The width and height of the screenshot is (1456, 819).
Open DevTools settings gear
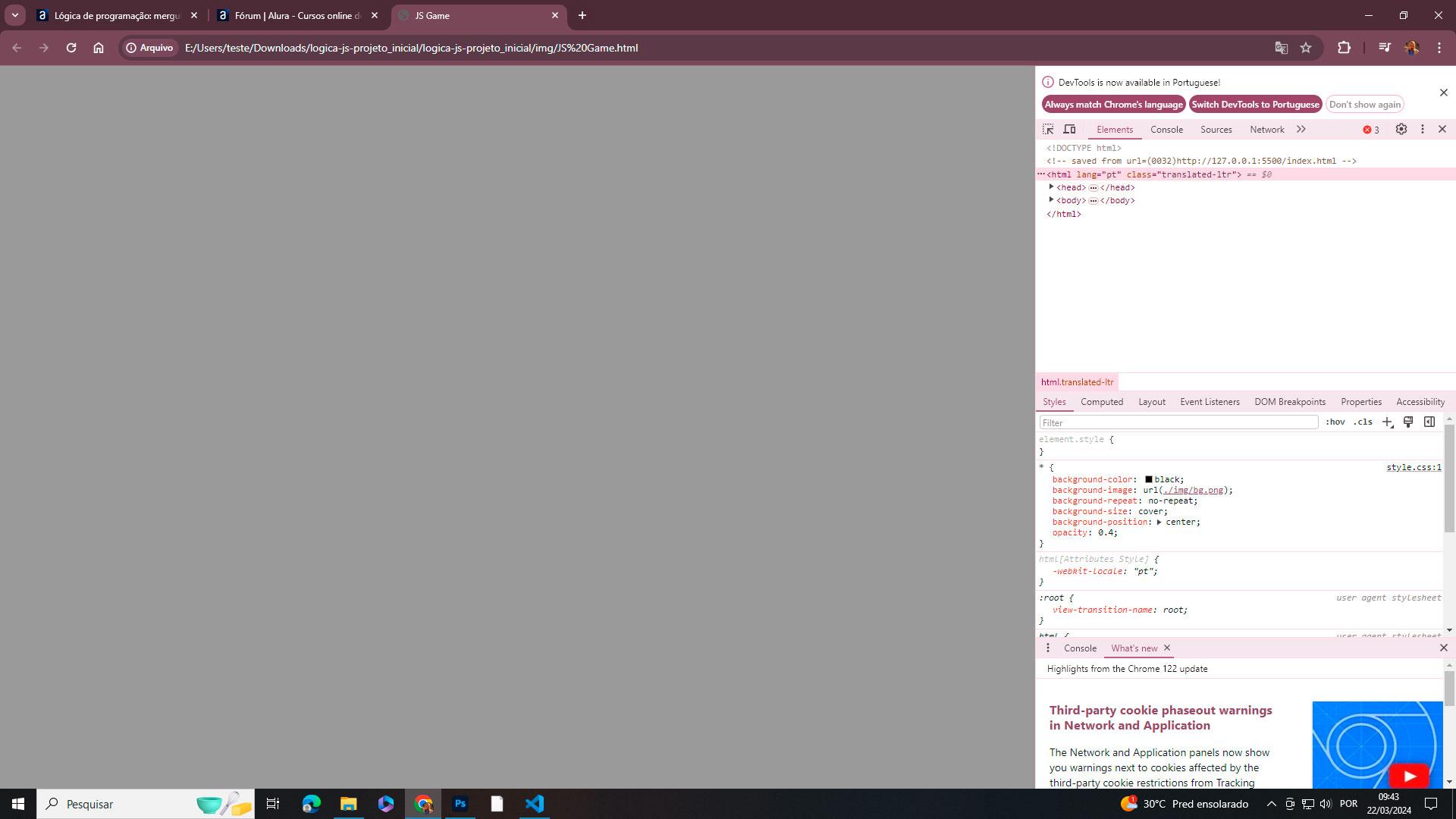1401,130
